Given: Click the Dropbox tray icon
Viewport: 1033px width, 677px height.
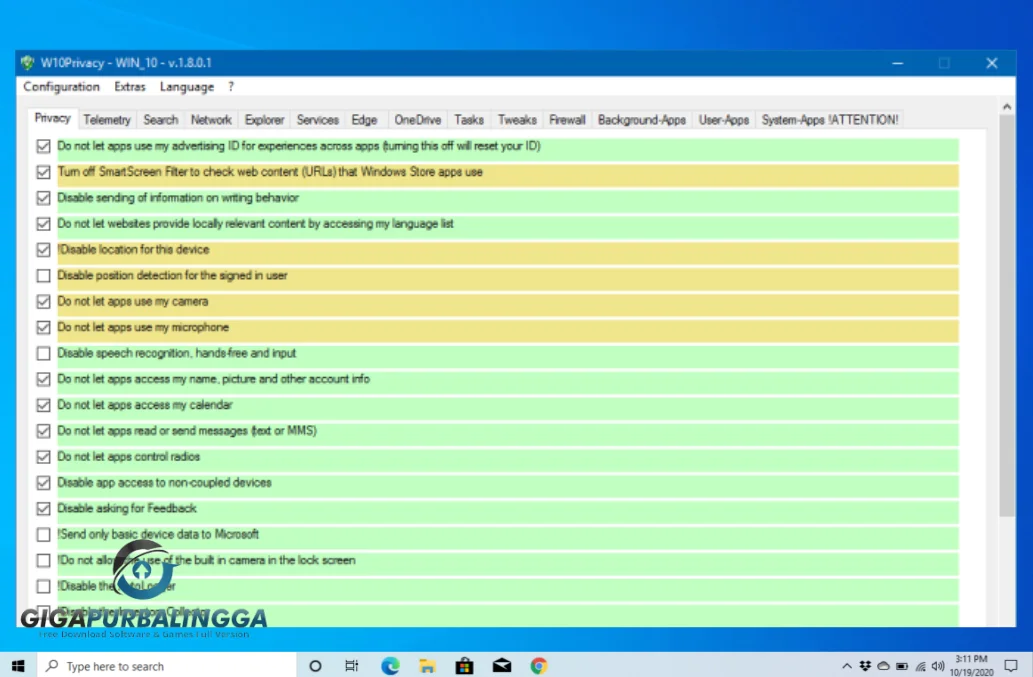Looking at the screenshot, I should pos(865,666).
